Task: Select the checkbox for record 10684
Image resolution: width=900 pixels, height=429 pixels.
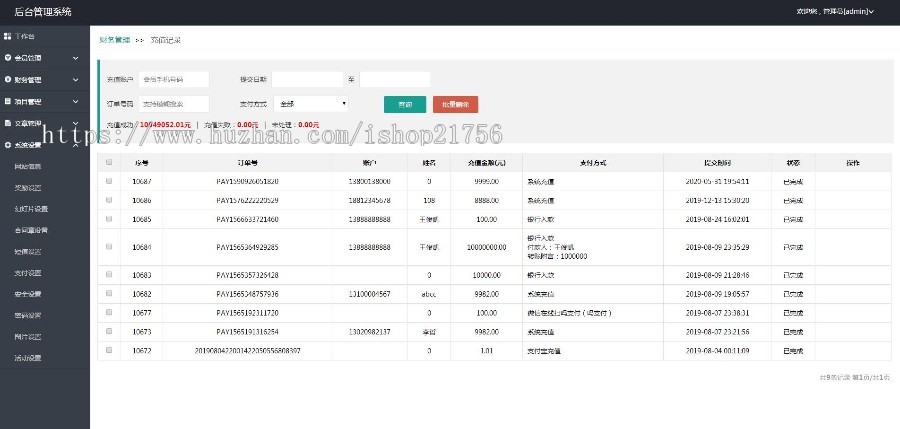Action: 109,246
